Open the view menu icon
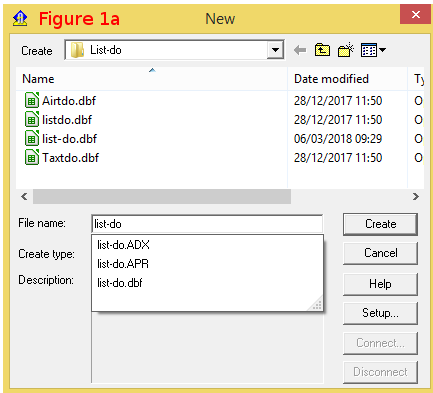The height and width of the screenshot is (393, 433). tap(373, 50)
